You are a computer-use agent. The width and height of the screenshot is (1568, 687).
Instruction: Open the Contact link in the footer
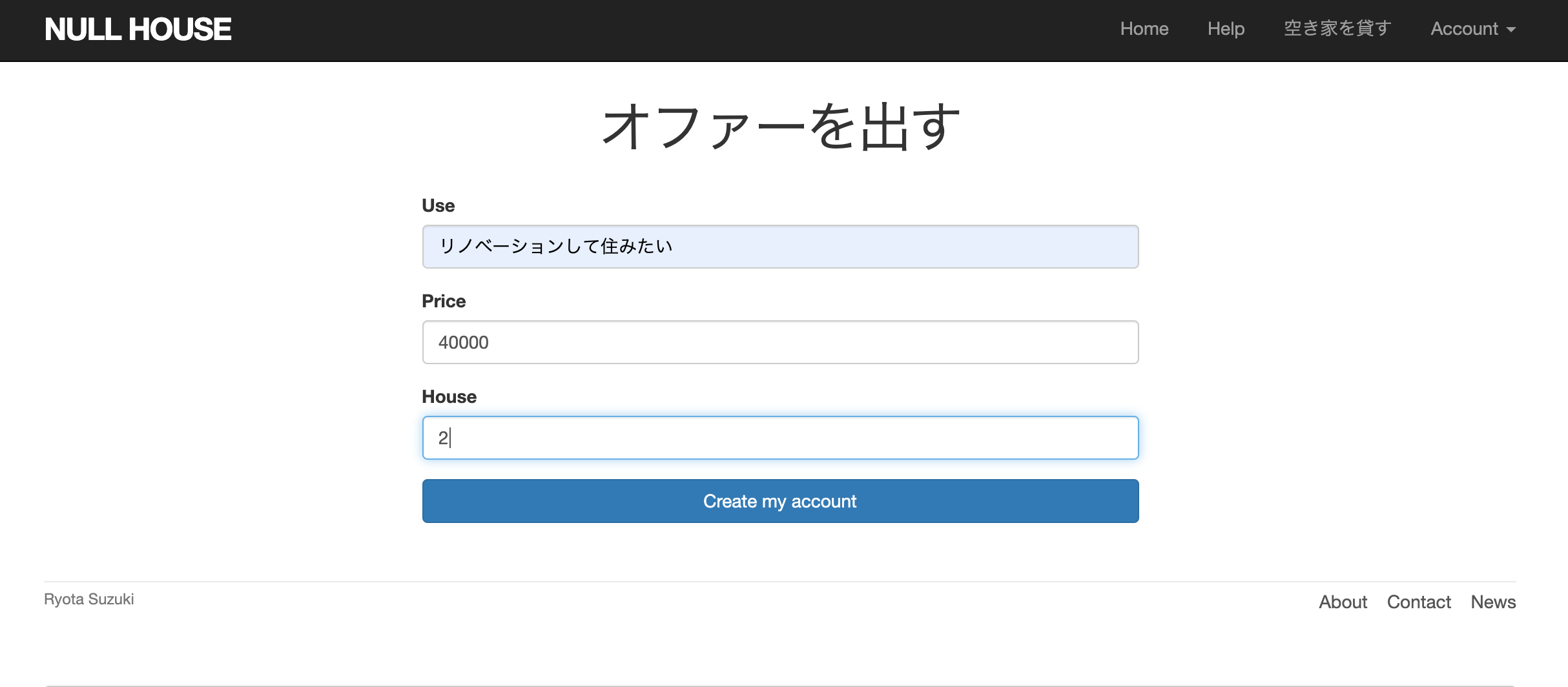pyautogui.click(x=1419, y=602)
